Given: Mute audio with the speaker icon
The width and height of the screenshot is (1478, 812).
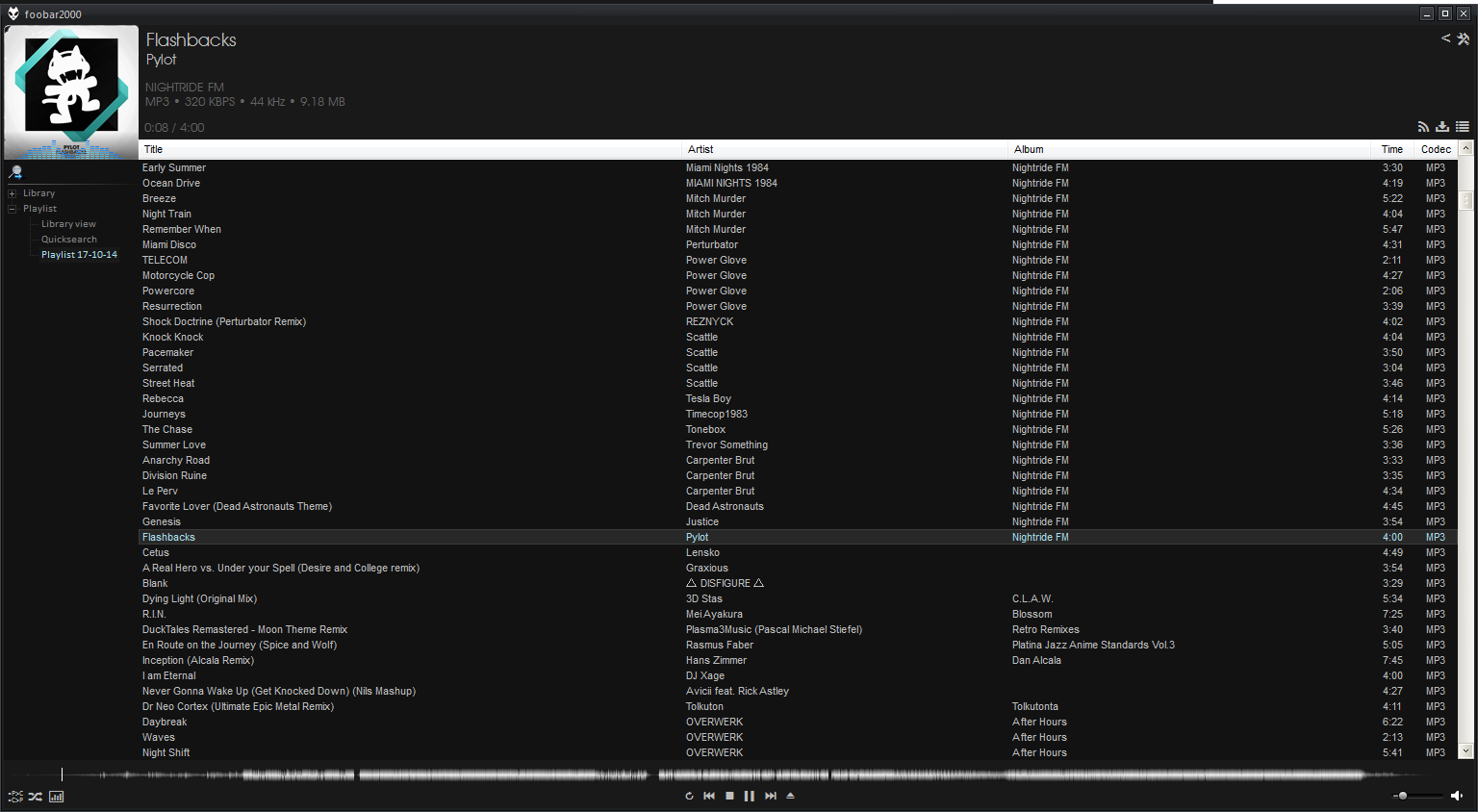Looking at the screenshot, I should (1457, 796).
